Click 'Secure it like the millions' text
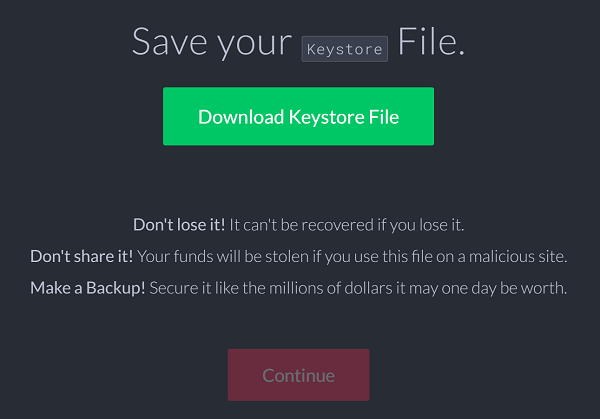This screenshot has height=419, width=600. pyautogui.click(x=236, y=288)
